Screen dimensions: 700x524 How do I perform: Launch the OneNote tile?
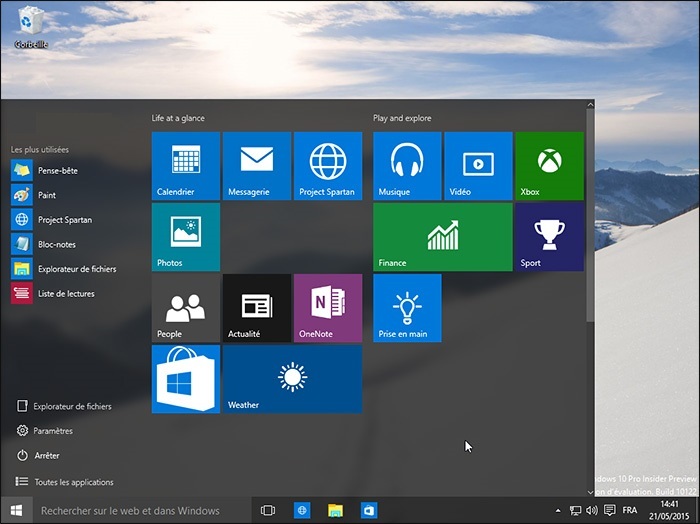click(328, 308)
